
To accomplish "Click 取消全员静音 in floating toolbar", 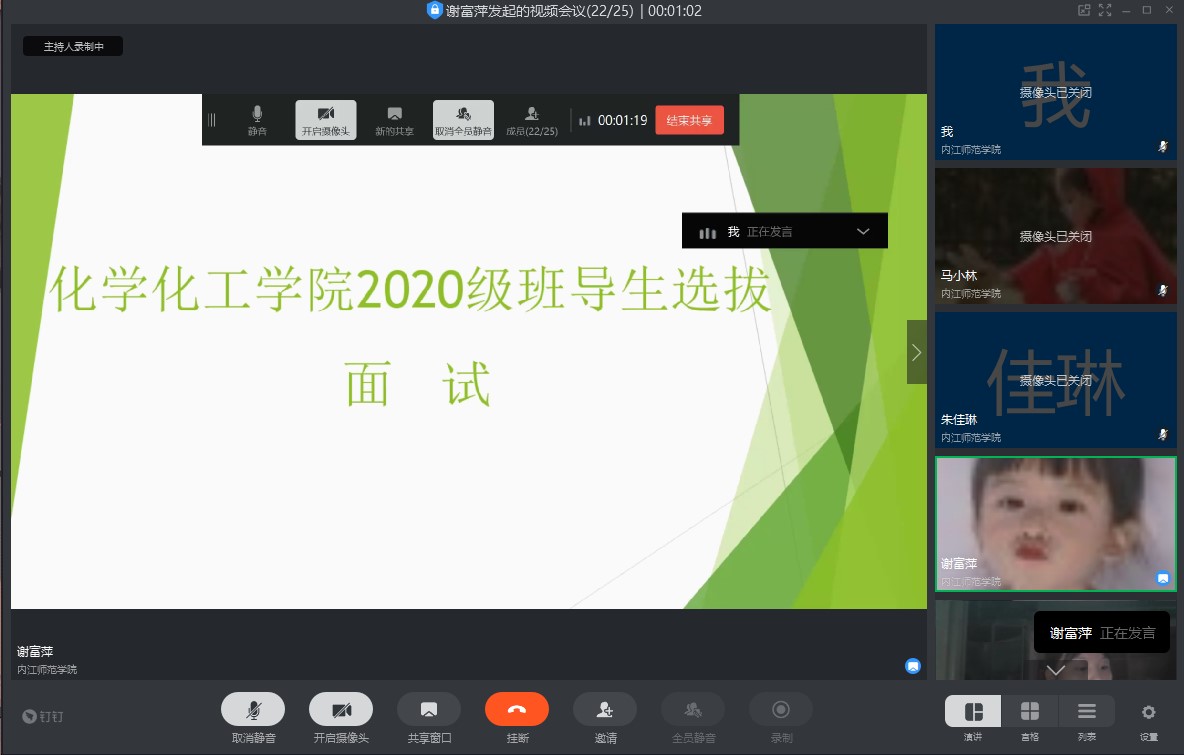I will 463,119.
